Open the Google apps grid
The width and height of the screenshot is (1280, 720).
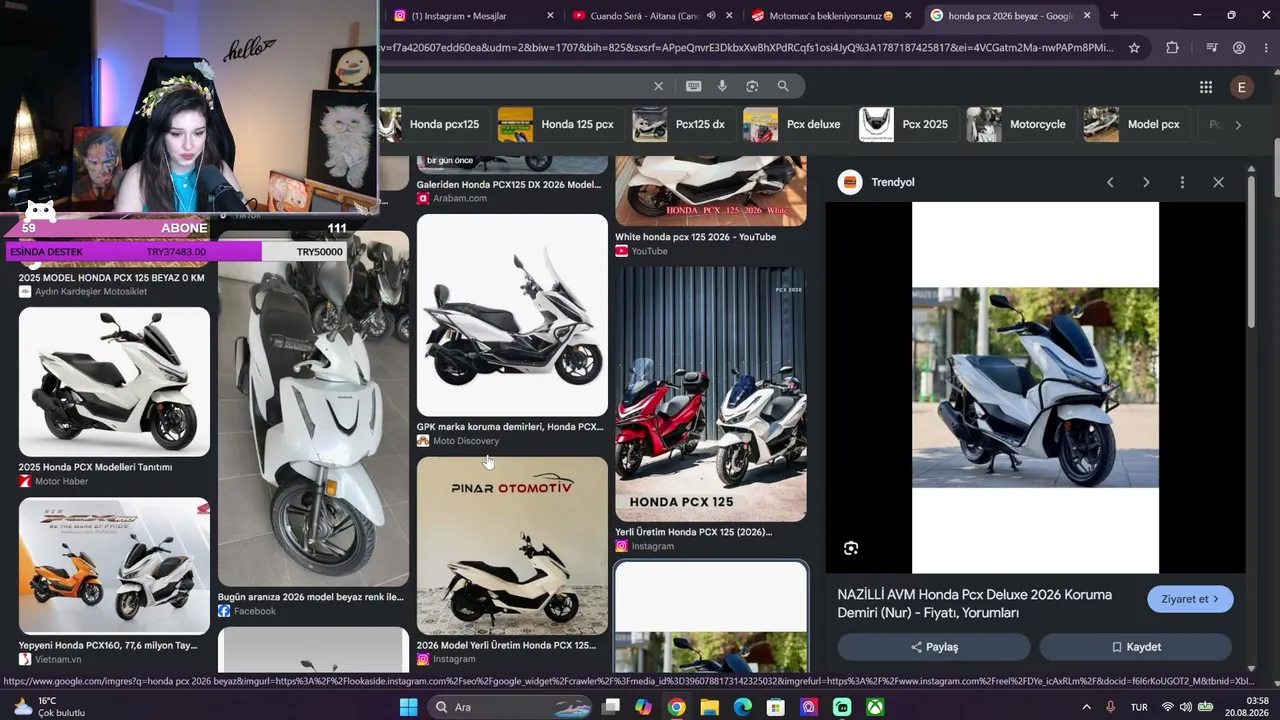pyautogui.click(x=1206, y=87)
